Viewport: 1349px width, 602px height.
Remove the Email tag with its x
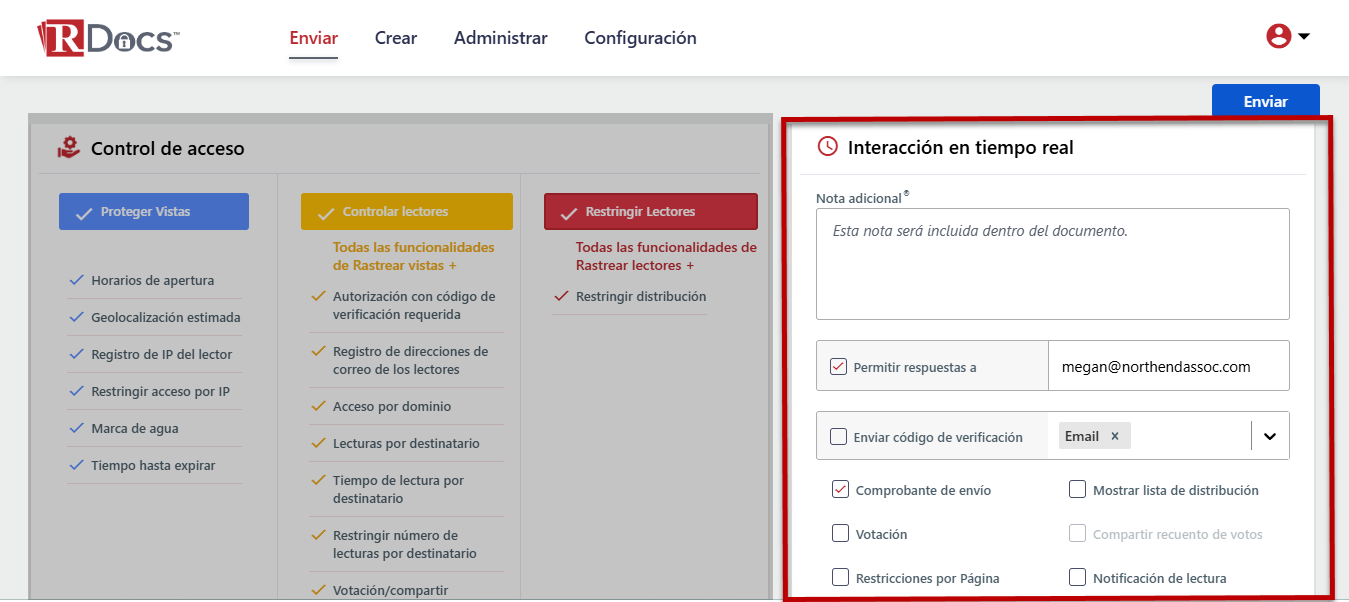[x=1115, y=436]
